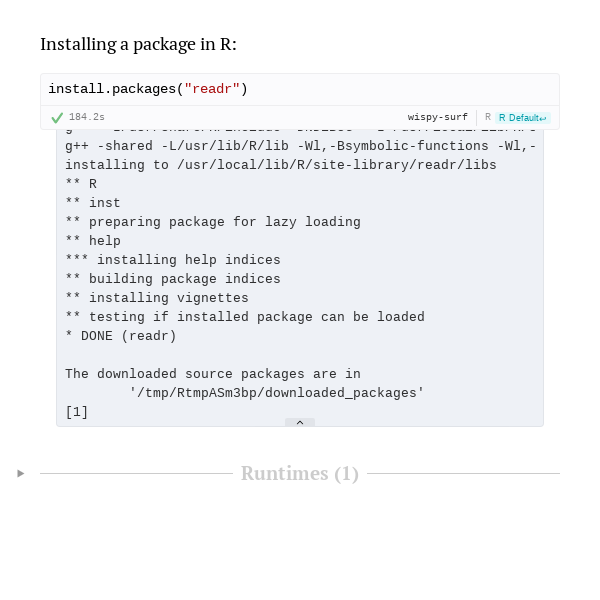
Task: Select the grey R language label
Action: point(488,117)
